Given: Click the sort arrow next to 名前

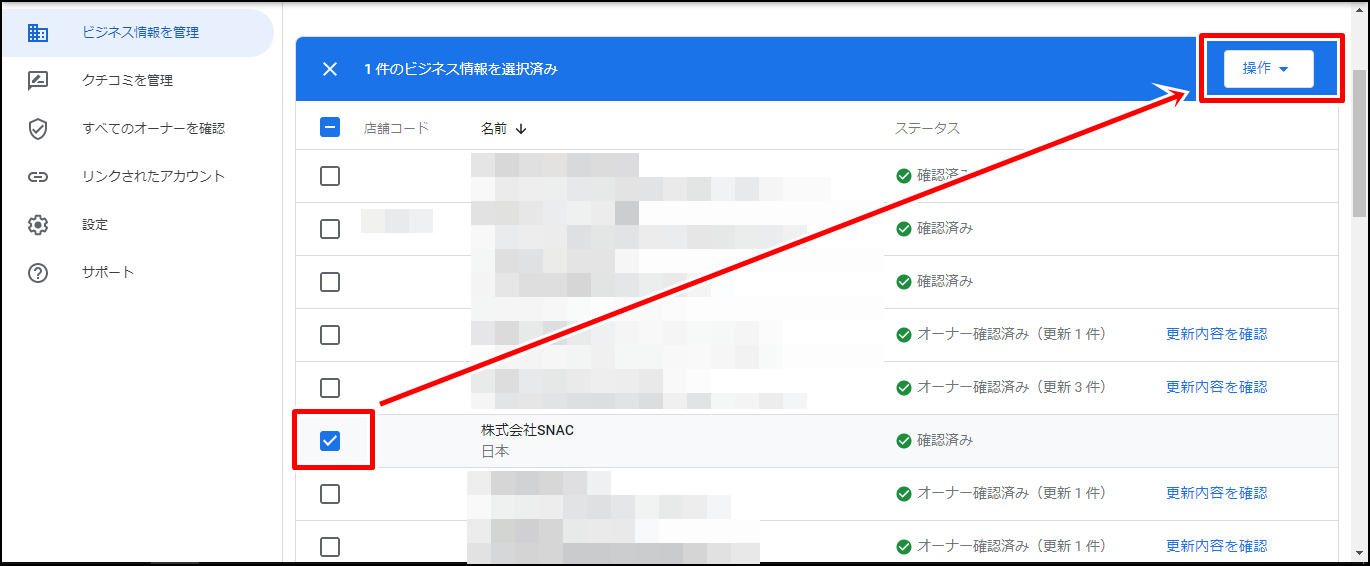Looking at the screenshot, I should click(521, 129).
